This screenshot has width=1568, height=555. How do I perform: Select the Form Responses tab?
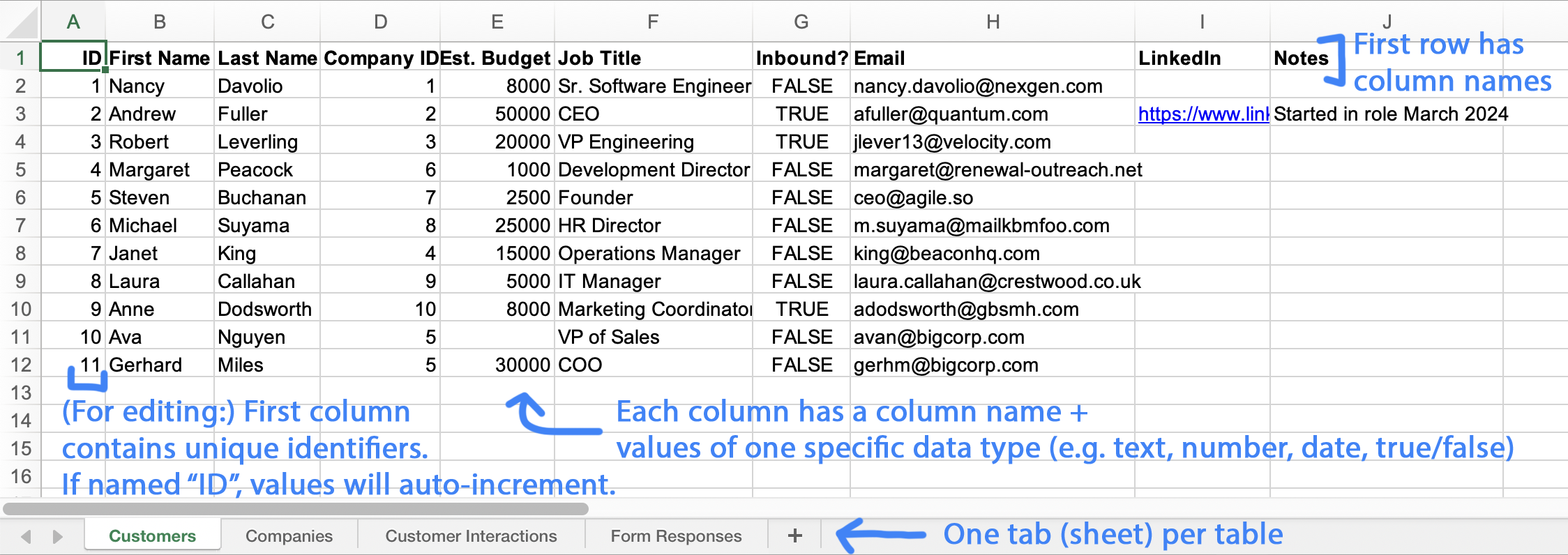[674, 535]
